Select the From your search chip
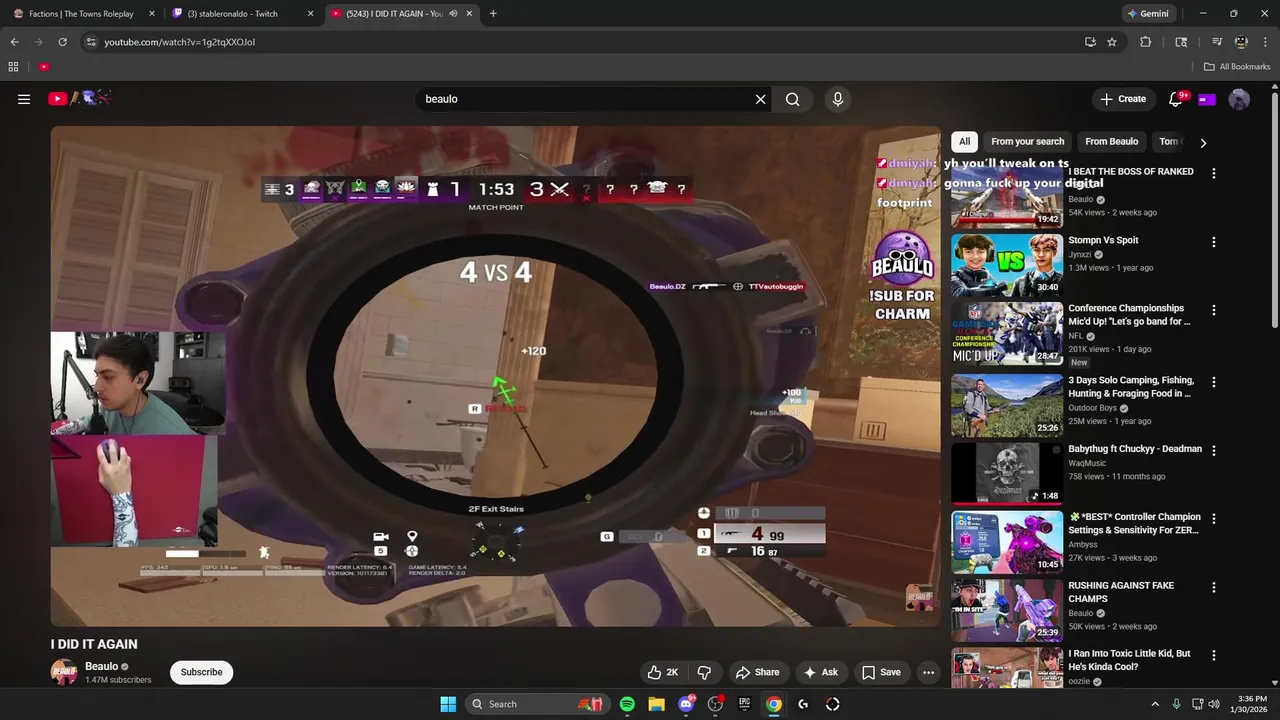Screen dimensions: 1280x720 pyautogui.click(x=1027, y=142)
